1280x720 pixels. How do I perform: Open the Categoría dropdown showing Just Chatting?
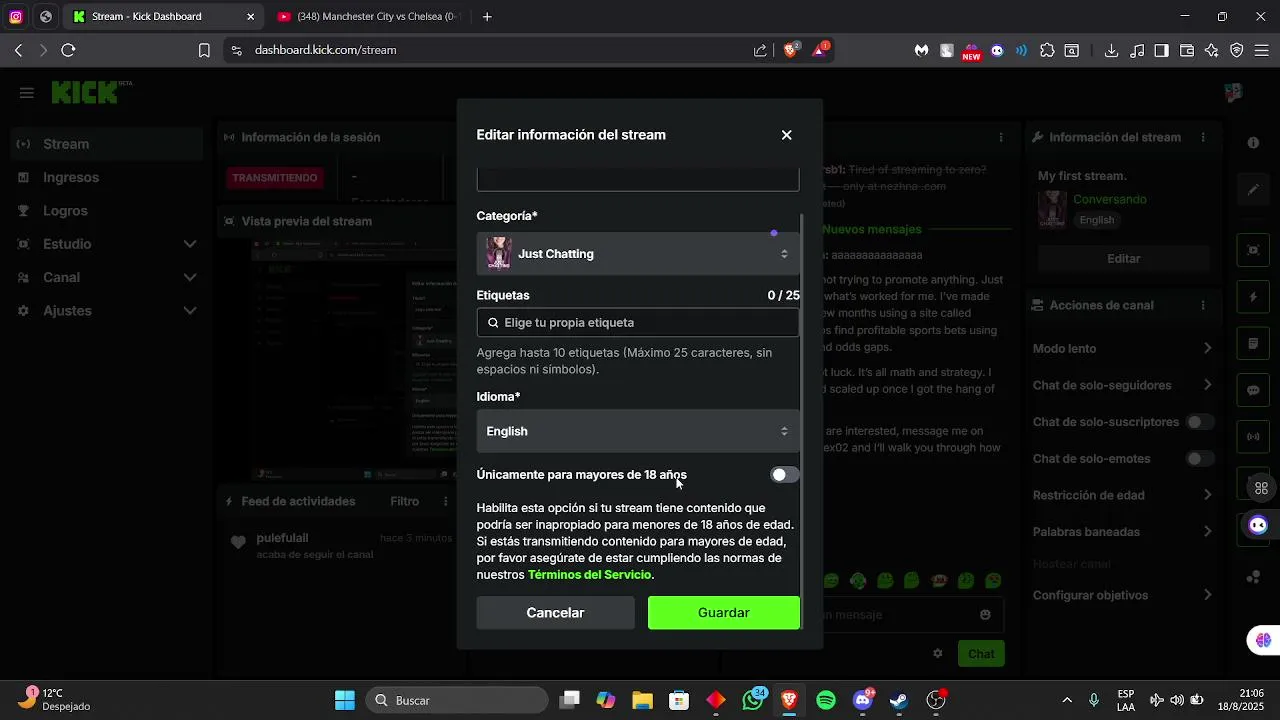pyautogui.click(x=638, y=254)
